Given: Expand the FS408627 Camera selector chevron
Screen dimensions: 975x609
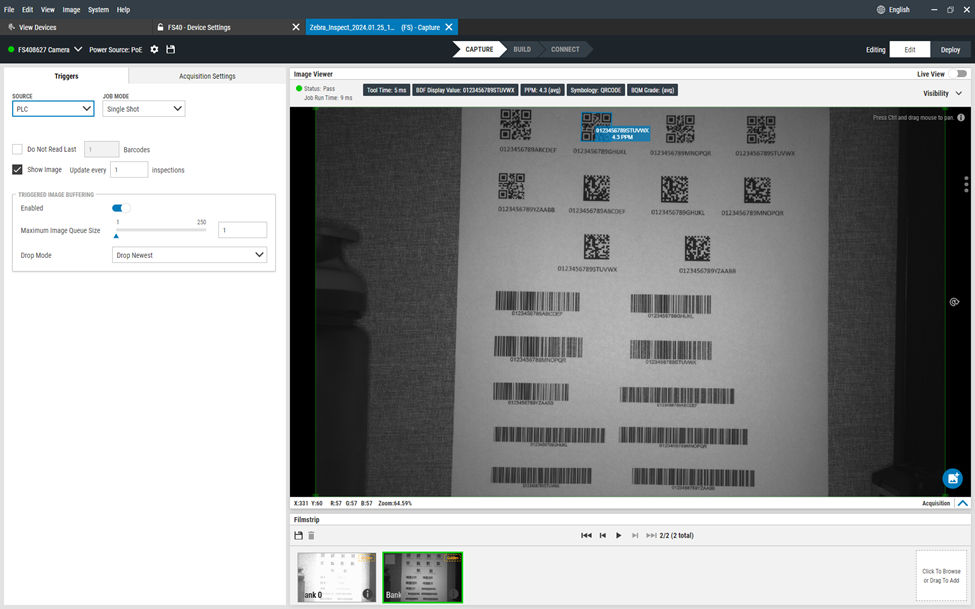Looking at the screenshot, I should tap(78, 49).
